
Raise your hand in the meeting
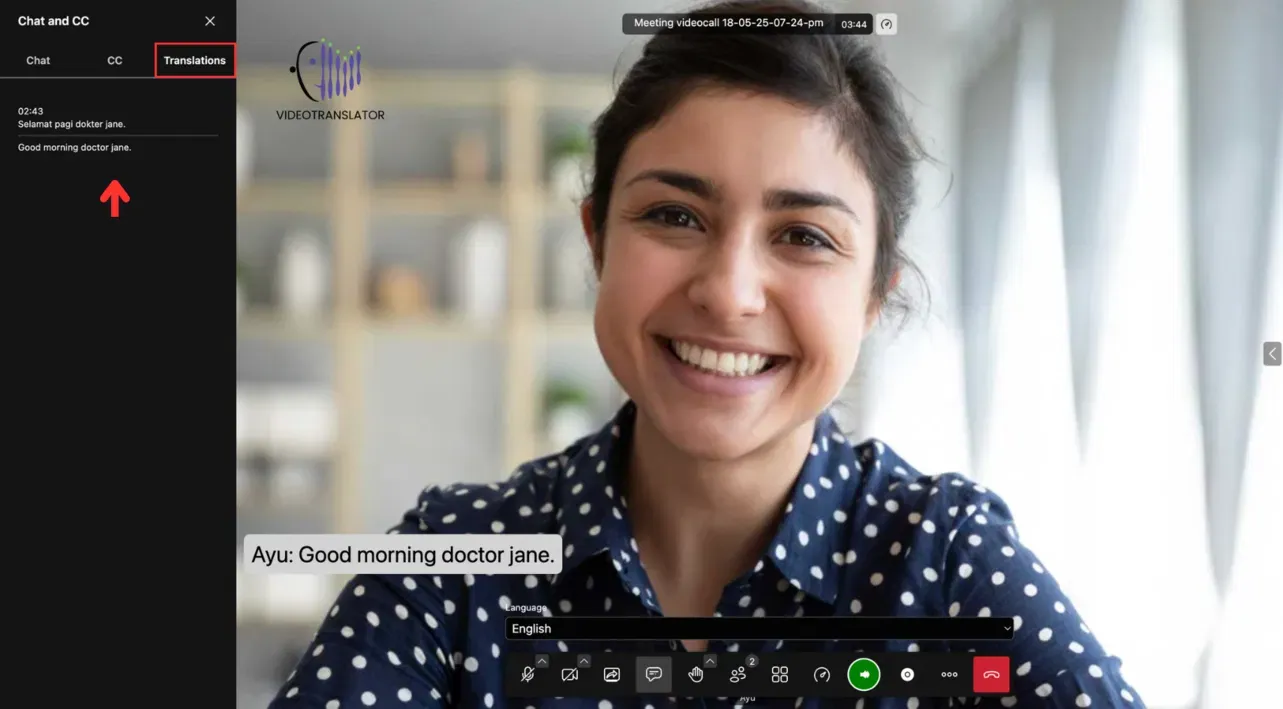(x=696, y=675)
